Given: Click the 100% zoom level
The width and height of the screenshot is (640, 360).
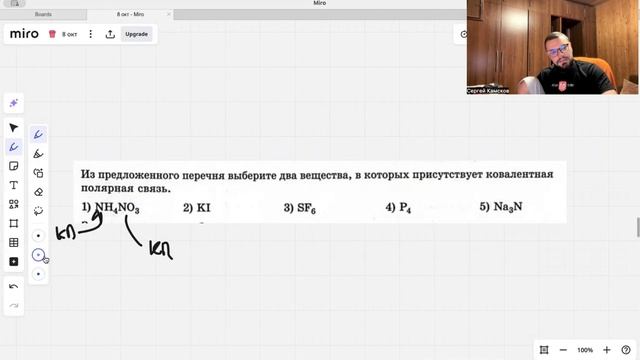Looking at the screenshot, I should pos(585,350).
